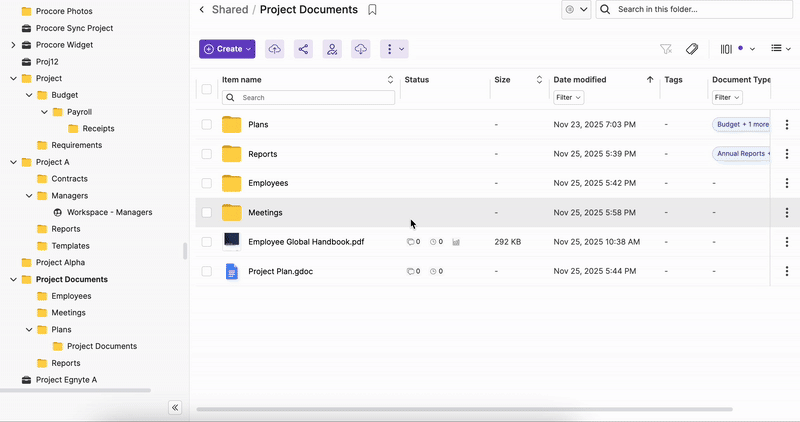Viewport: 800px width, 422px height.
Task: Open Project Plan.gdoc file name
Action: pos(281,271)
